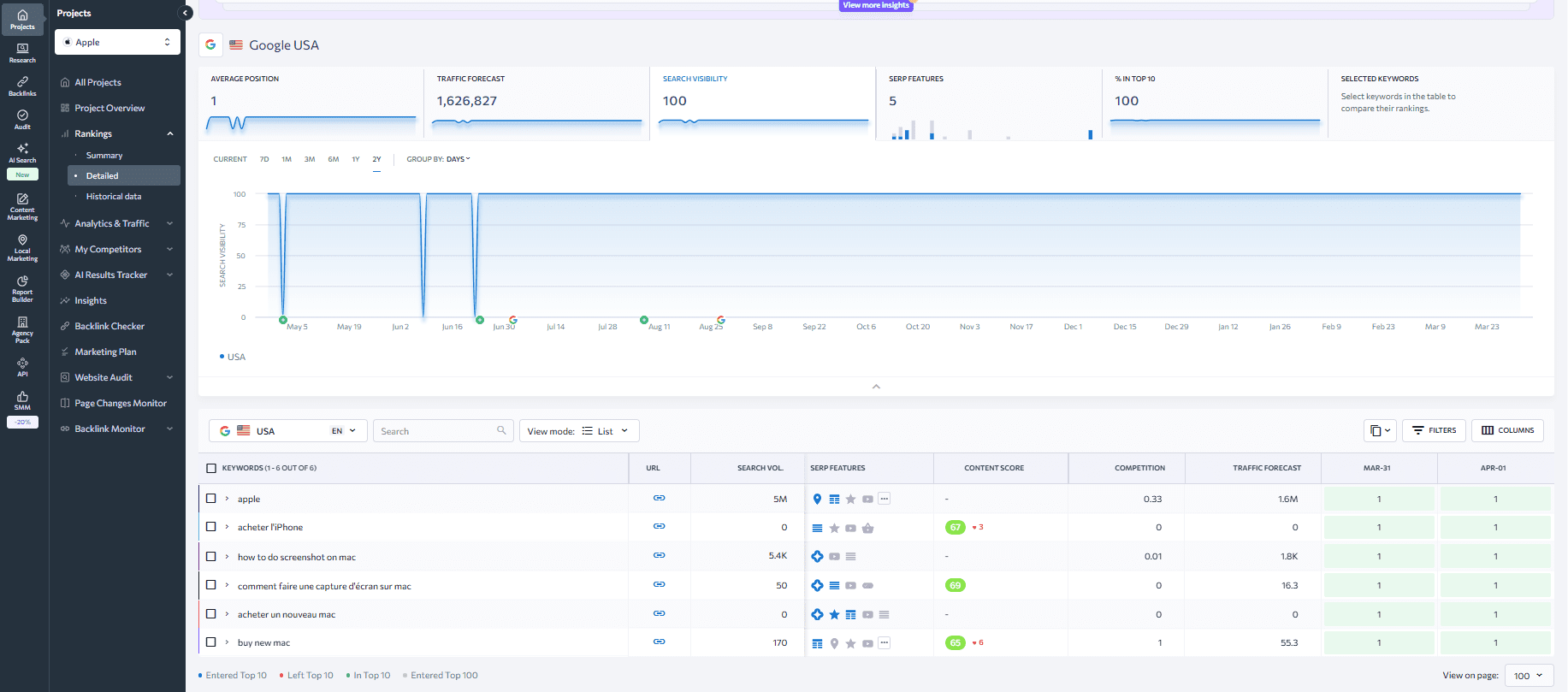Switch chart range to 6M
This screenshot has height=692, width=1568.
(x=334, y=159)
